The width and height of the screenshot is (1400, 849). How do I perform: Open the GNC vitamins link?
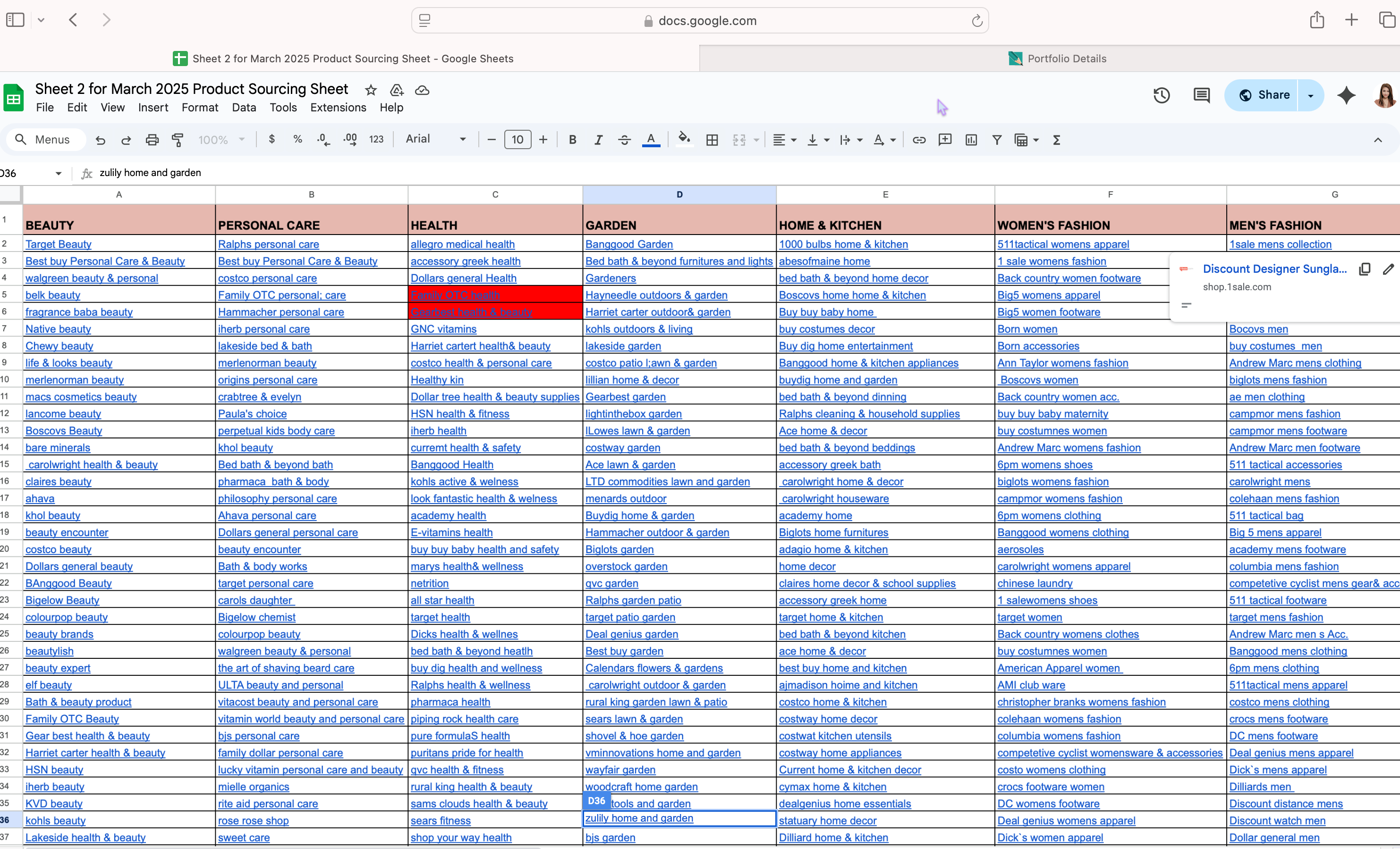[x=443, y=329]
